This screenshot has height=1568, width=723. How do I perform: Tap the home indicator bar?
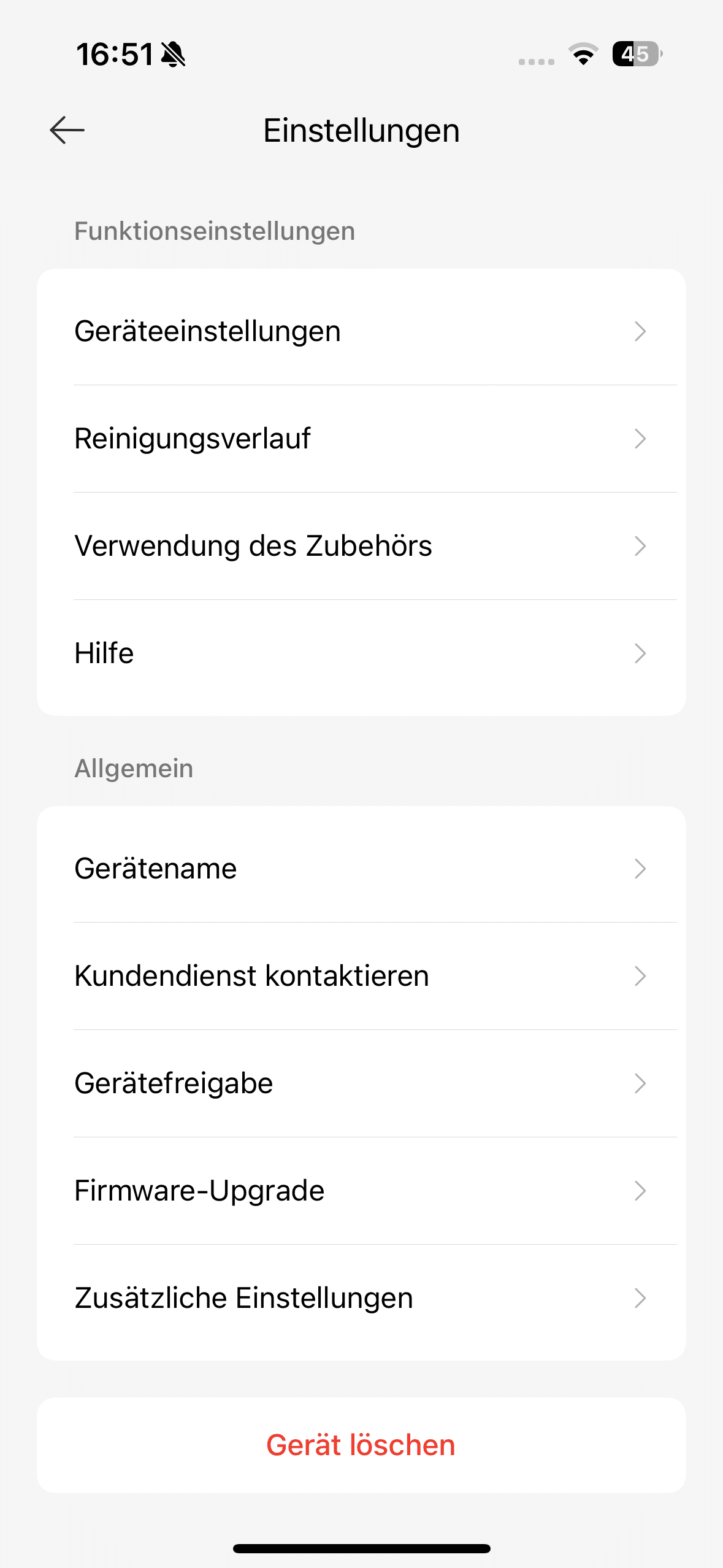point(361,1548)
